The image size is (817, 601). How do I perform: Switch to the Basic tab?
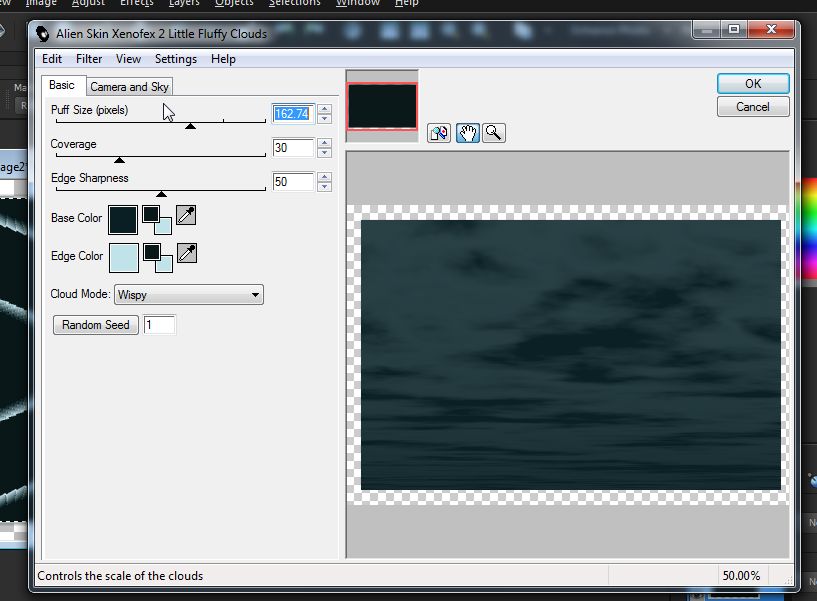pos(61,85)
